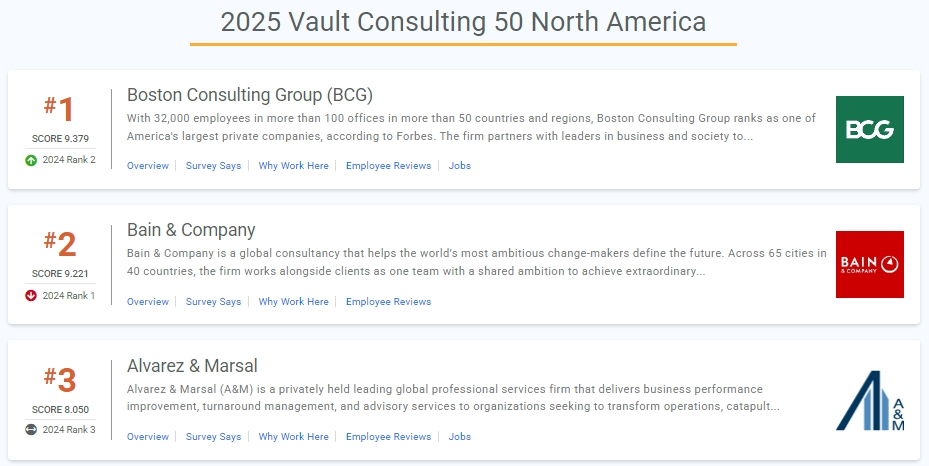Open the Alvarez & Marsal title link
This screenshot has height=466, width=929.
point(192,365)
